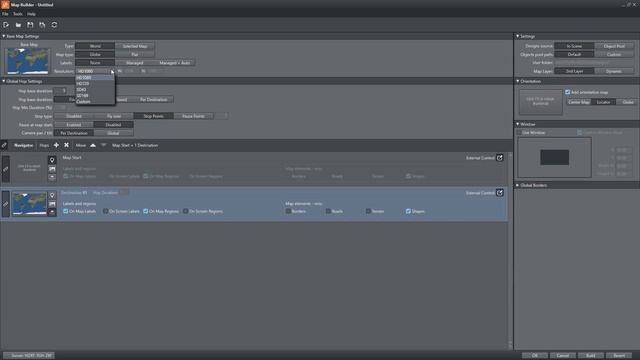Toggle the Shapes checkbox in Destination #1
The height and width of the screenshot is (360, 640).
[409, 211]
